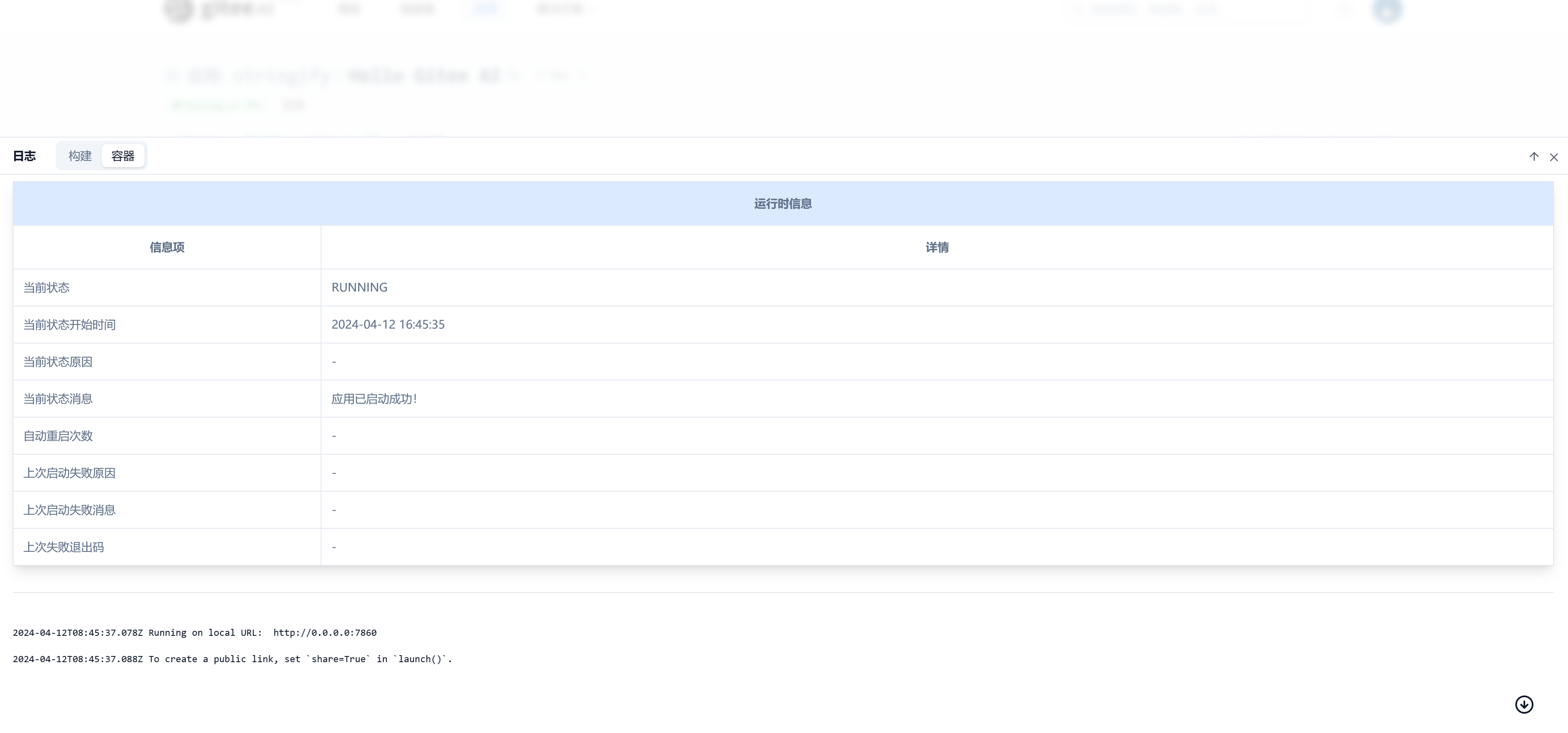Click the log line with Running on local URL
This screenshot has height=733, width=1568.
[x=195, y=633]
